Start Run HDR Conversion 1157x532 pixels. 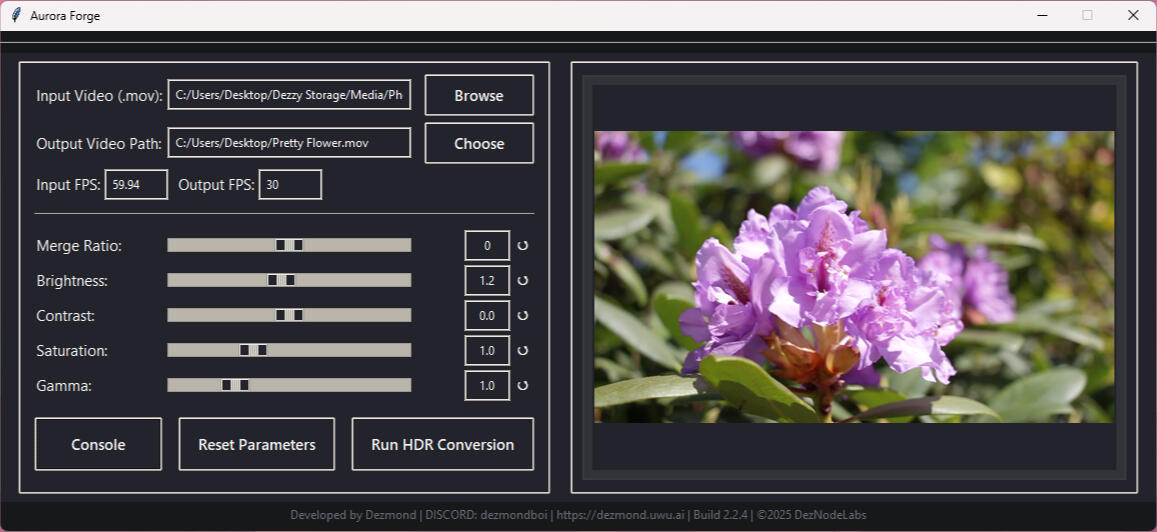(442, 444)
